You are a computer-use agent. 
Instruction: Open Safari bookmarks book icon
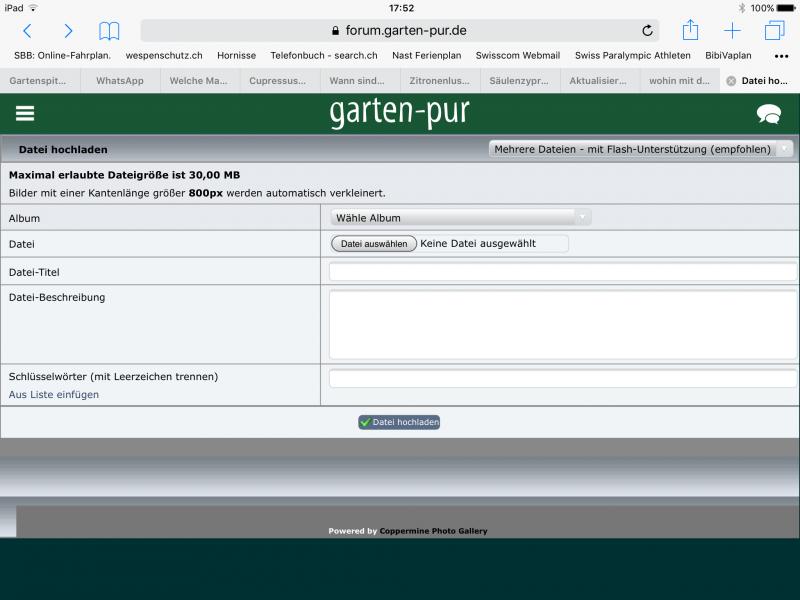(x=109, y=31)
